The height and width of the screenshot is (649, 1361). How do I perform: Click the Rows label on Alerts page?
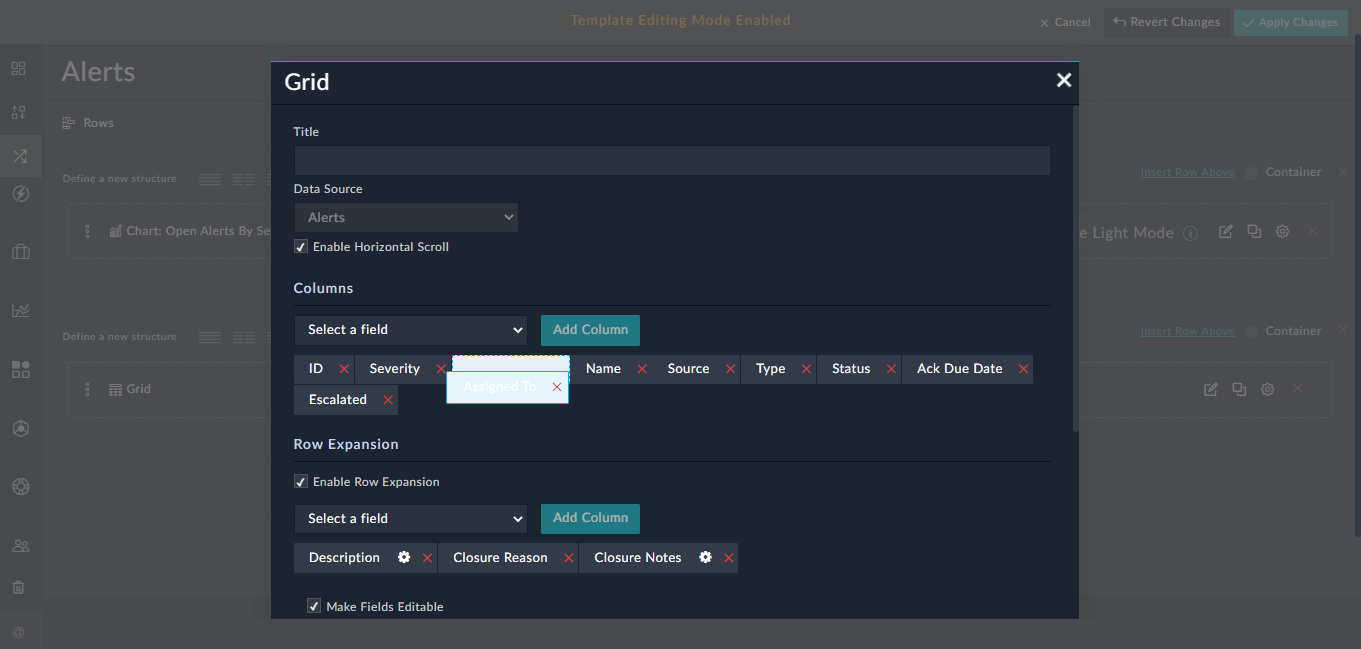coord(98,123)
